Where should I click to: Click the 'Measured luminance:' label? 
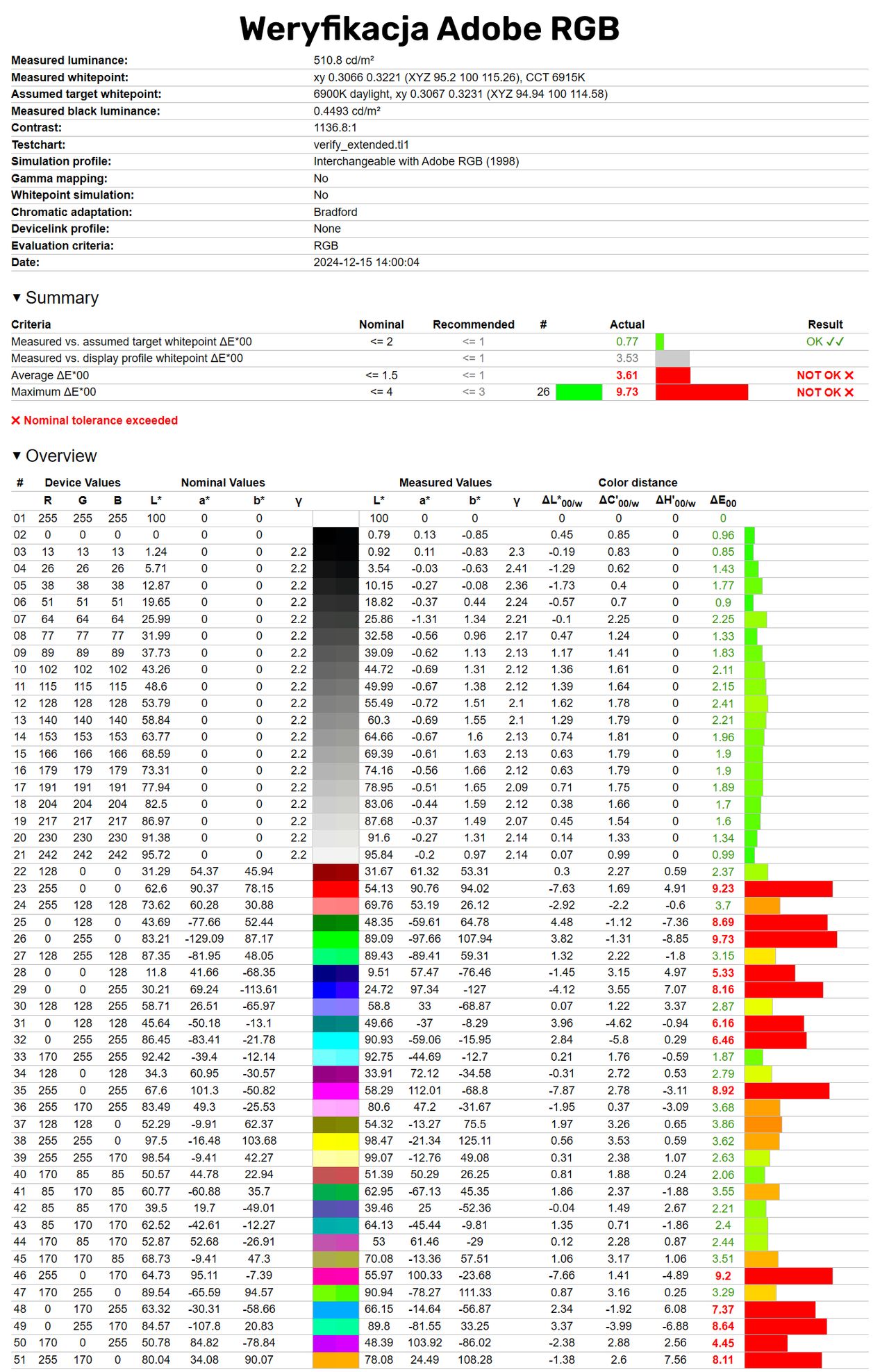pos(69,60)
